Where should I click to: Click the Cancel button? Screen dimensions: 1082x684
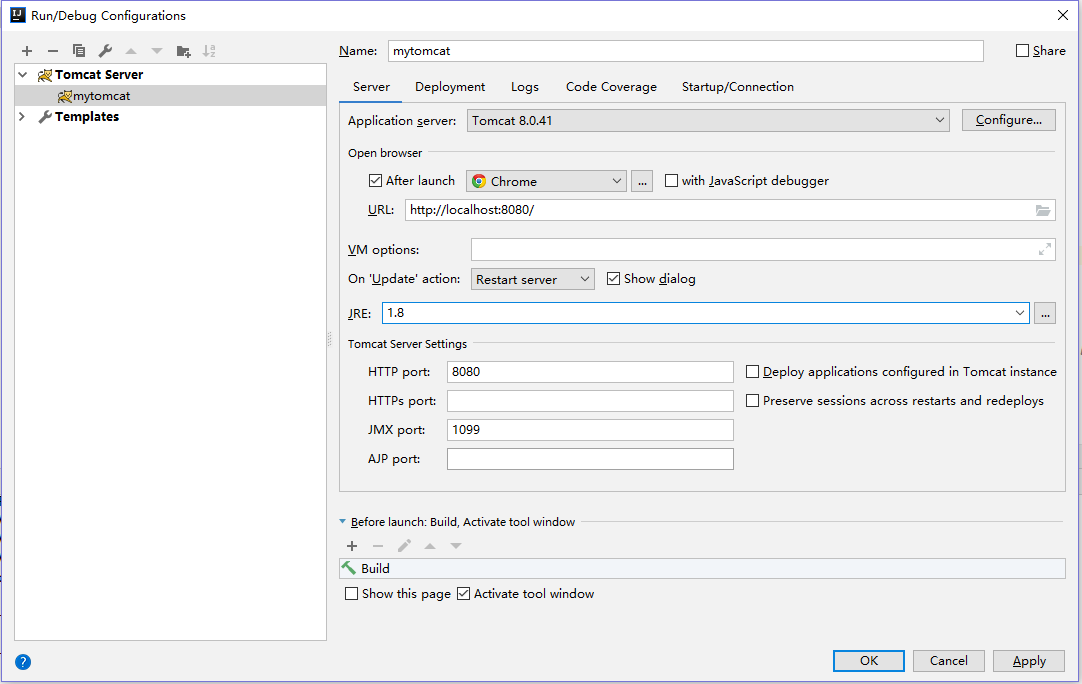coord(948,661)
